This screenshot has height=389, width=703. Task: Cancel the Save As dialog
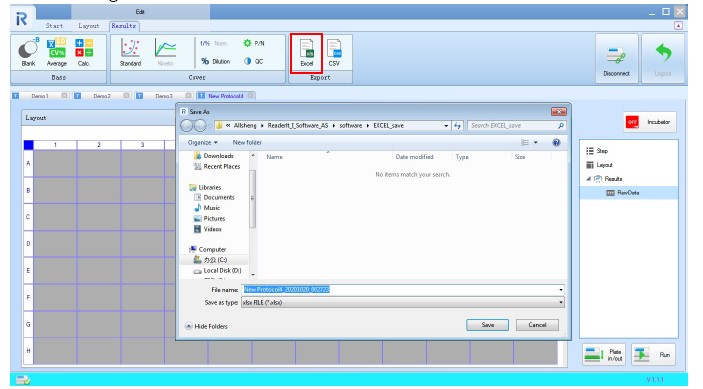pyautogui.click(x=537, y=325)
